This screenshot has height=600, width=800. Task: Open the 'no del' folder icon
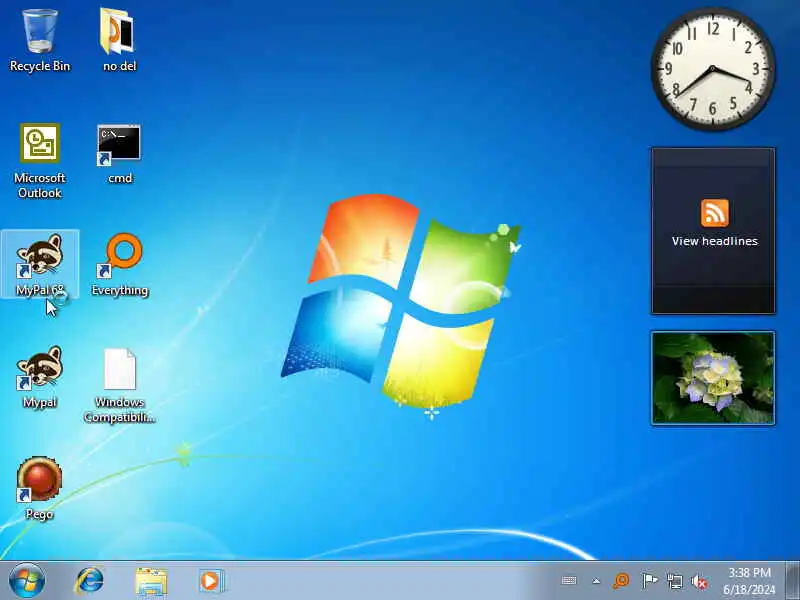click(119, 41)
